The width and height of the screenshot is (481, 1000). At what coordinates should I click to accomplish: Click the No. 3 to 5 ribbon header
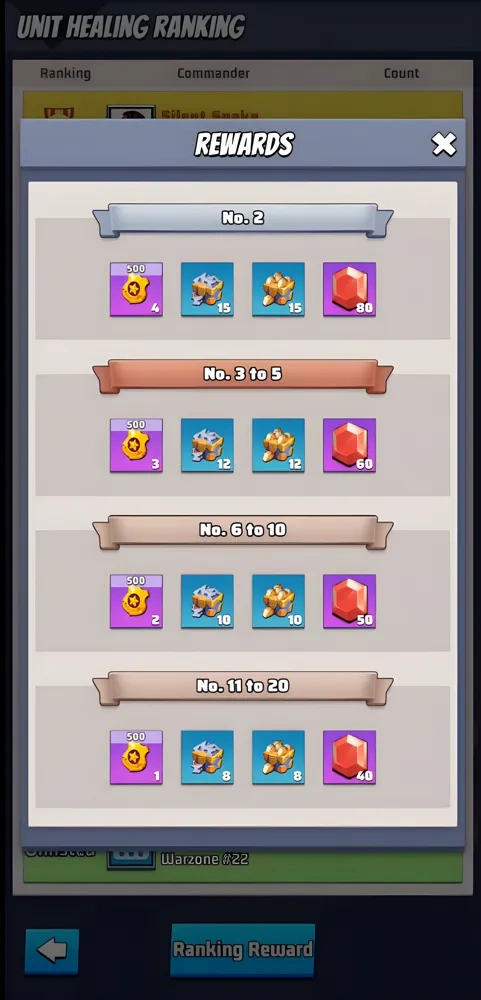click(243, 376)
